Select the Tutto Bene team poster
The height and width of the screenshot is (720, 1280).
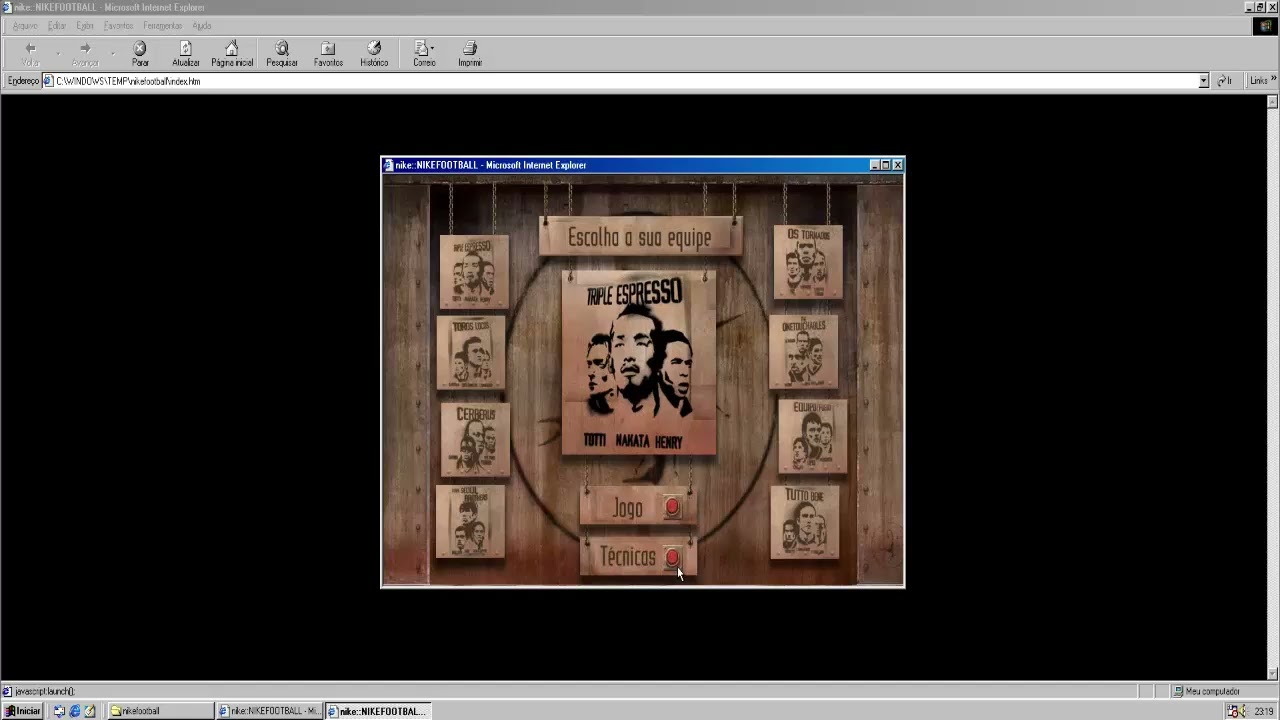coord(805,523)
